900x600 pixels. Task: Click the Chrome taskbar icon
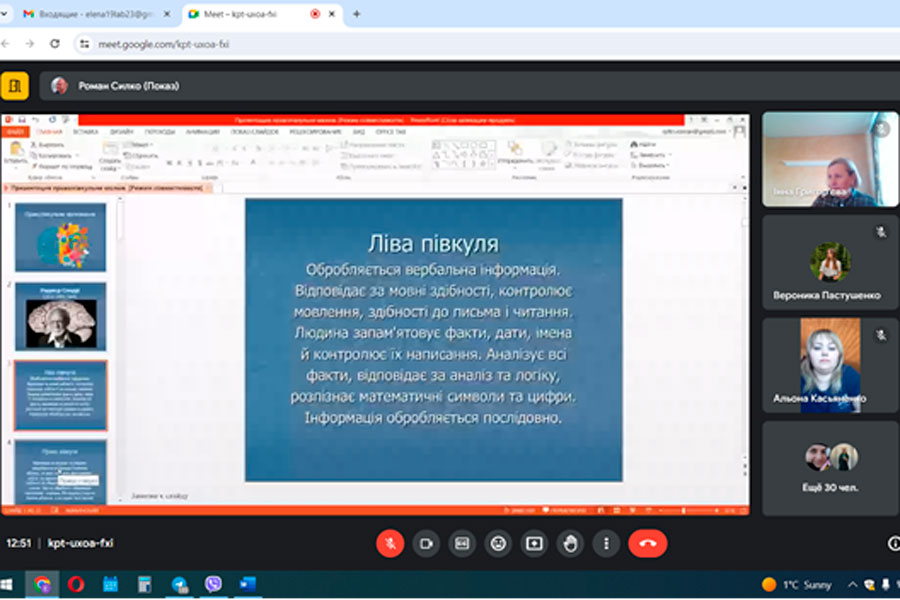pos(42,584)
